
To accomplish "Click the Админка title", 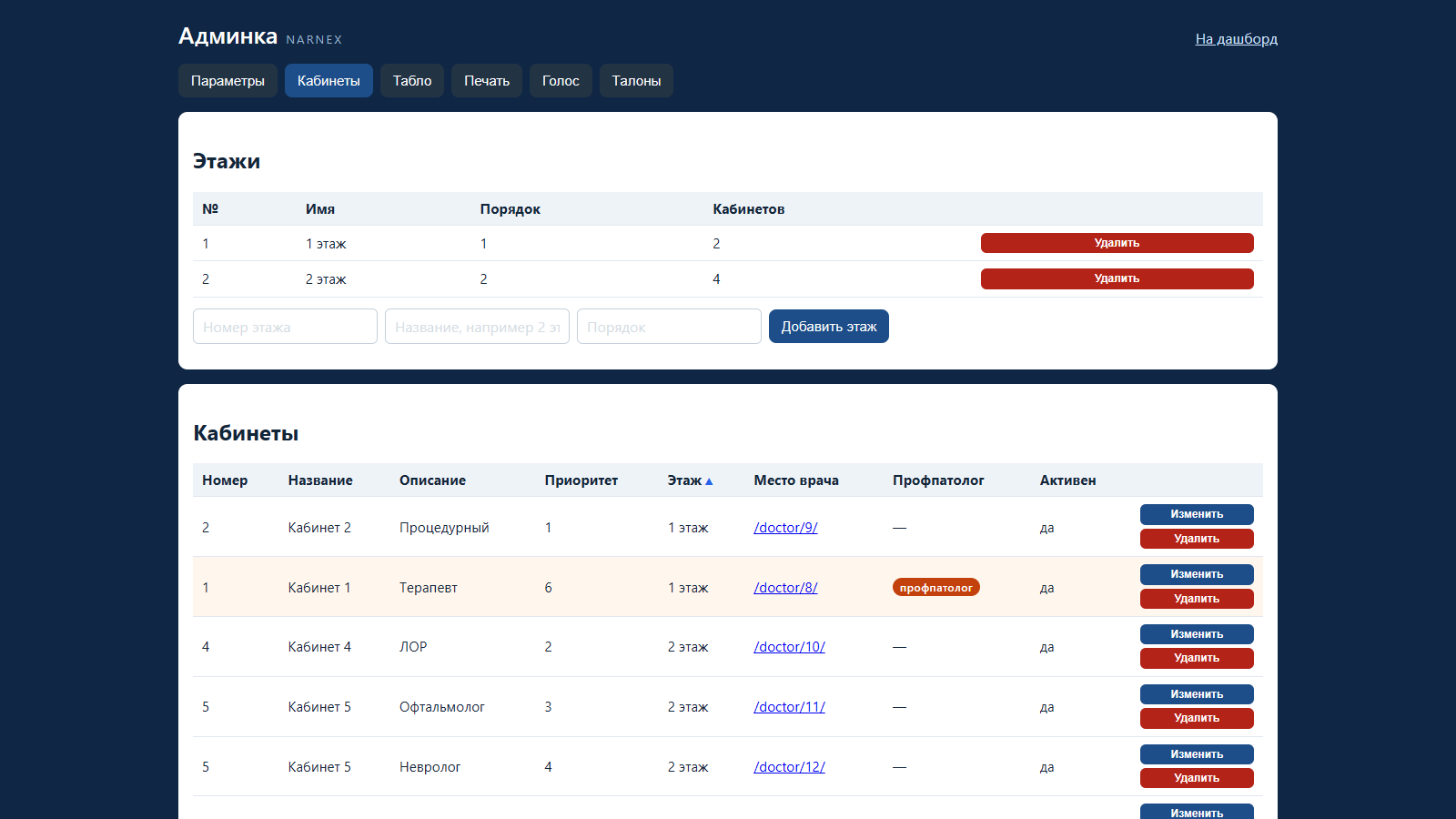I will click(x=227, y=36).
